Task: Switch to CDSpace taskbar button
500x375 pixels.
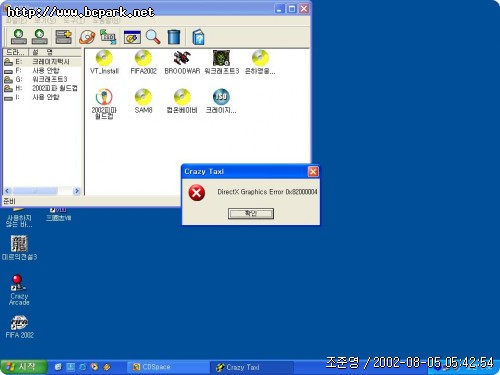Action: point(167,367)
